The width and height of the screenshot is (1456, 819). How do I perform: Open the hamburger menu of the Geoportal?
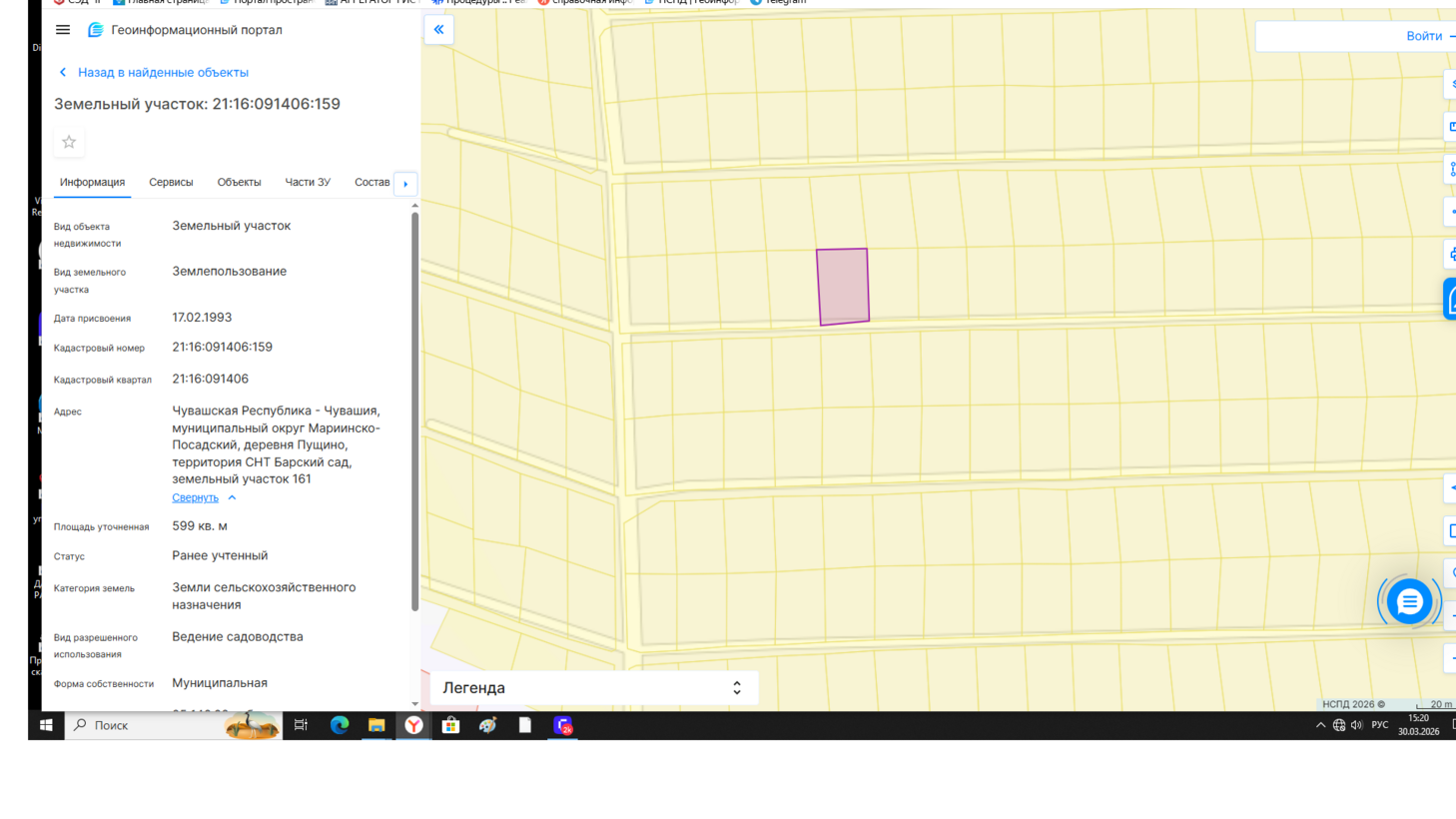click(63, 30)
